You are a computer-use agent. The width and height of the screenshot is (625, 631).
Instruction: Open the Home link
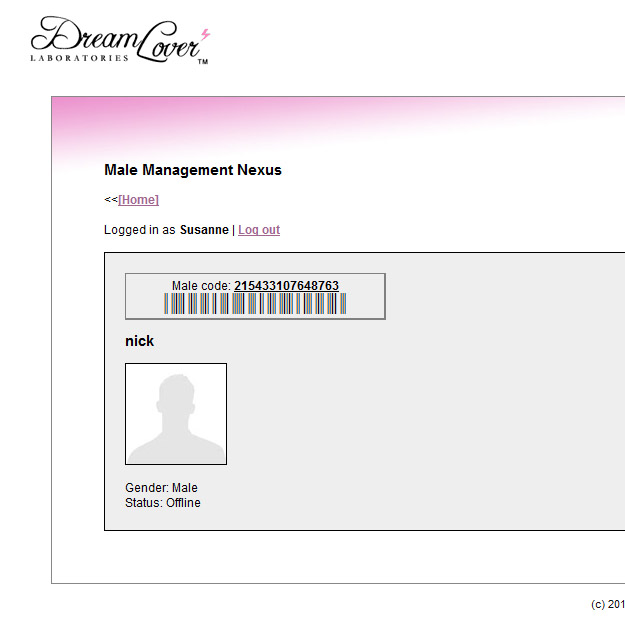[138, 200]
